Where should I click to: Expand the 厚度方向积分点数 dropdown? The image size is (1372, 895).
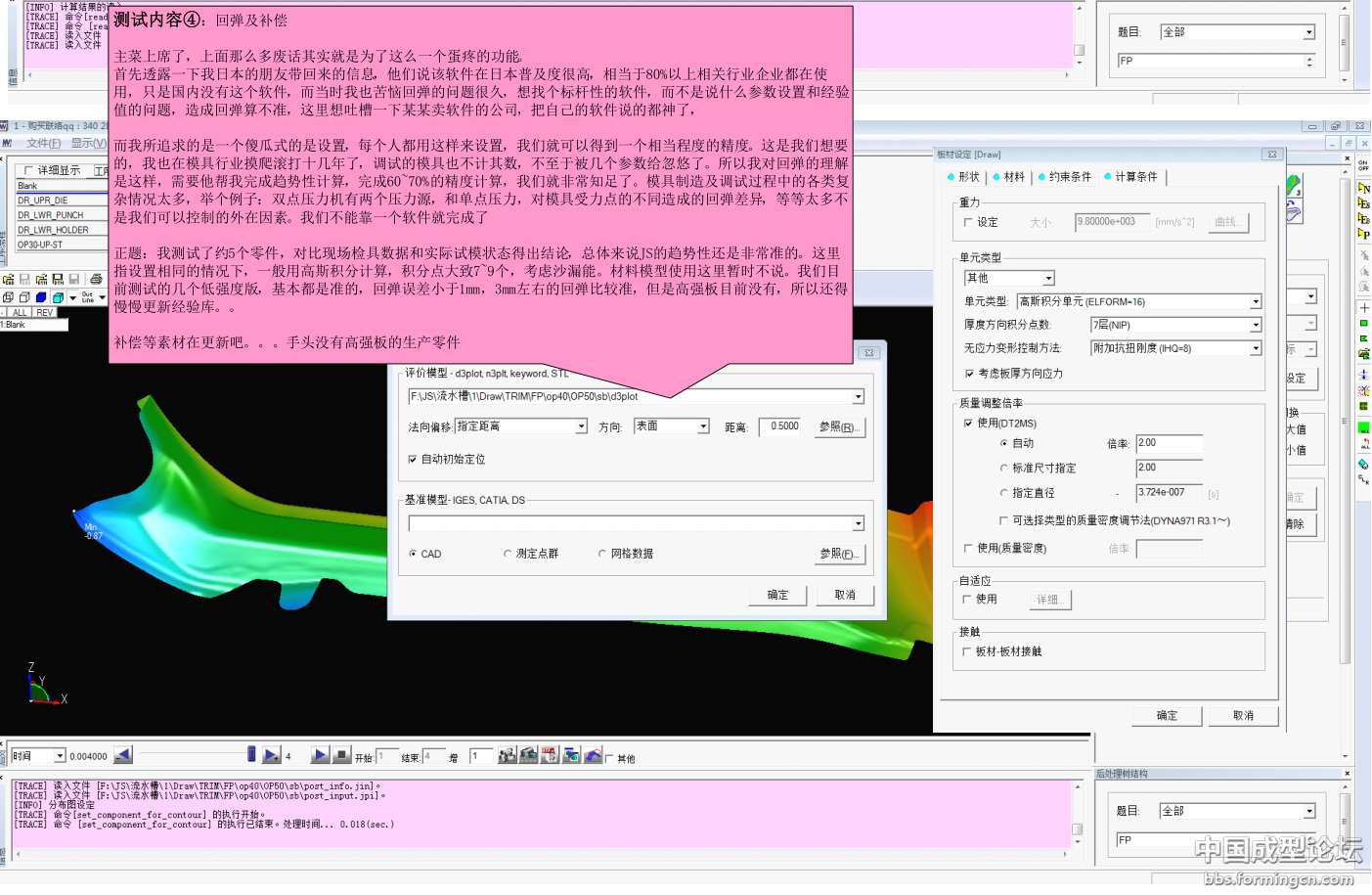[x=1256, y=325]
